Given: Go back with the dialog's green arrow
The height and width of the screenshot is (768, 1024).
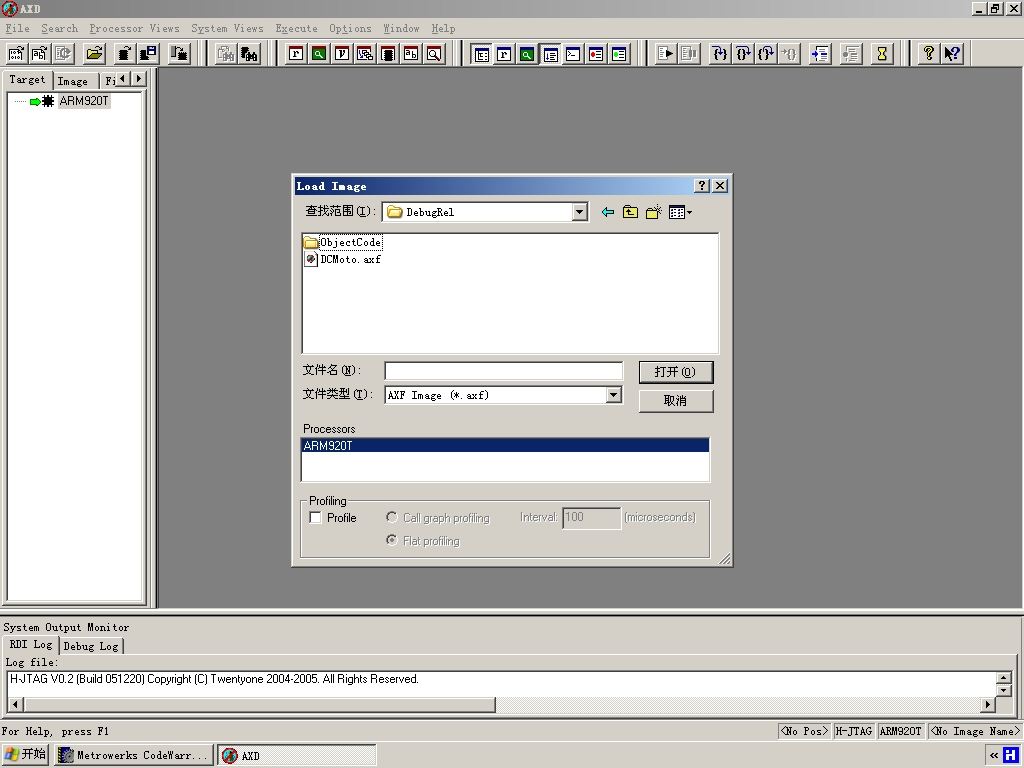Looking at the screenshot, I should click(607, 212).
